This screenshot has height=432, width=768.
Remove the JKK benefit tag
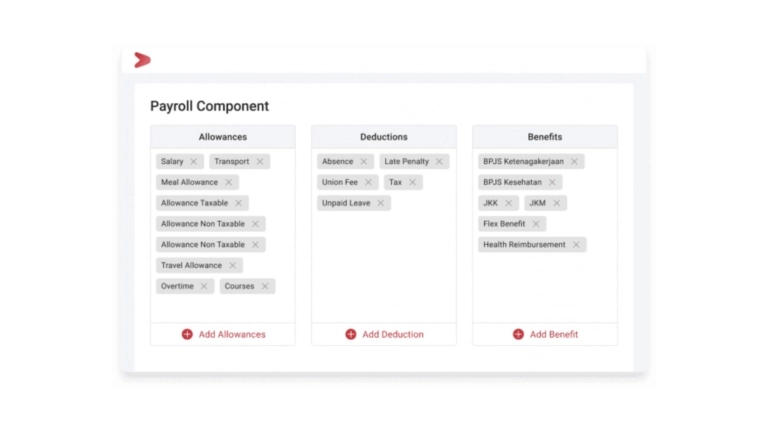point(508,203)
